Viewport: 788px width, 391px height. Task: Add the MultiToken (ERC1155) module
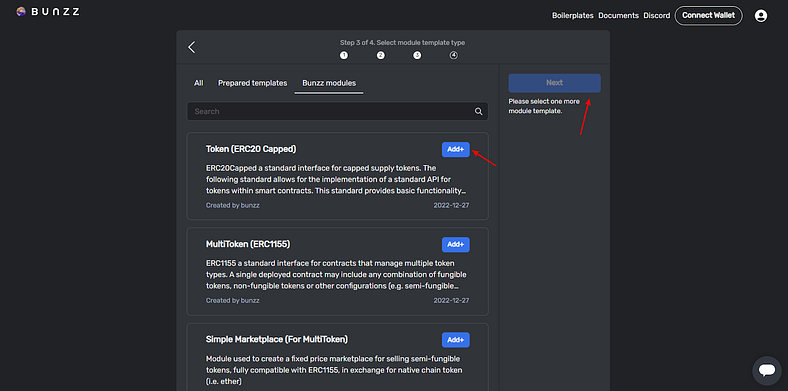[455, 244]
